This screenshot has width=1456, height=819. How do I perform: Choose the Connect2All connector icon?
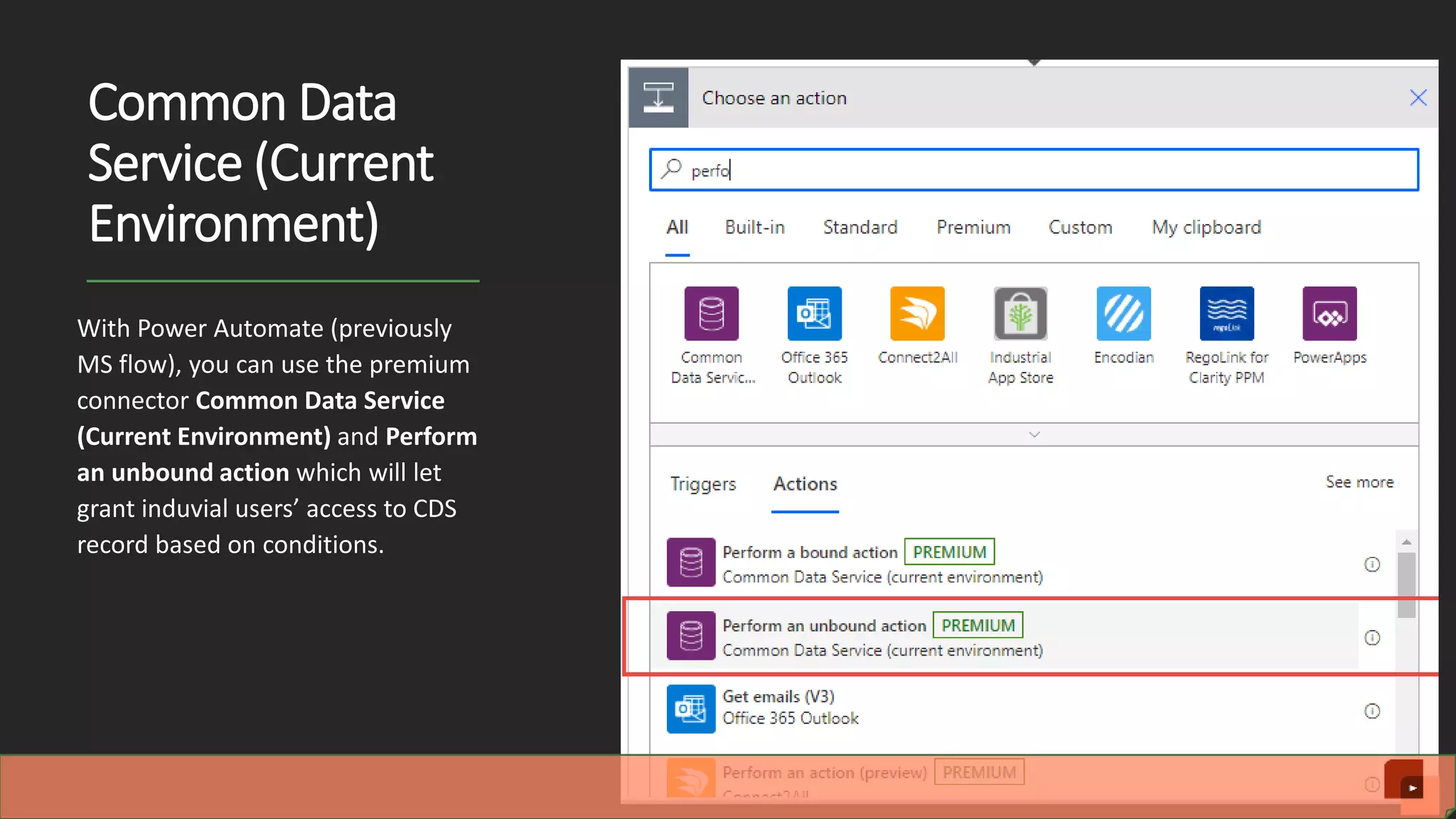917,314
